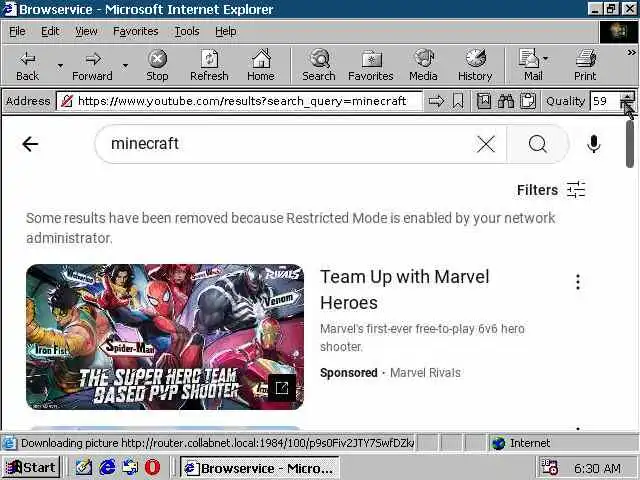The height and width of the screenshot is (480, 640).
Task: Open the Favorites toolbar pane
Action: point(371,66)
